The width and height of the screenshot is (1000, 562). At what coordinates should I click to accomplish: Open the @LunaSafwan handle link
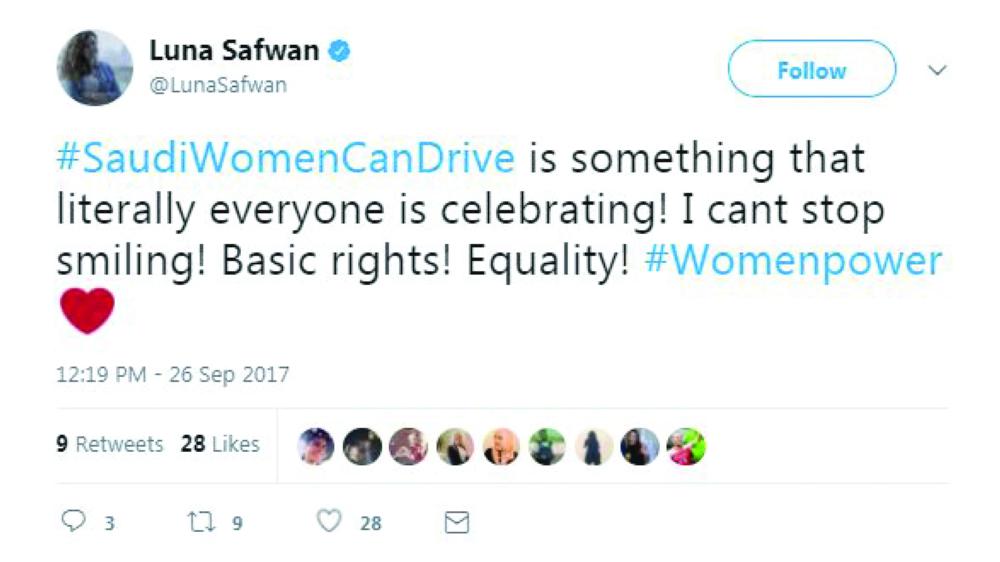[x=218, y=85]
